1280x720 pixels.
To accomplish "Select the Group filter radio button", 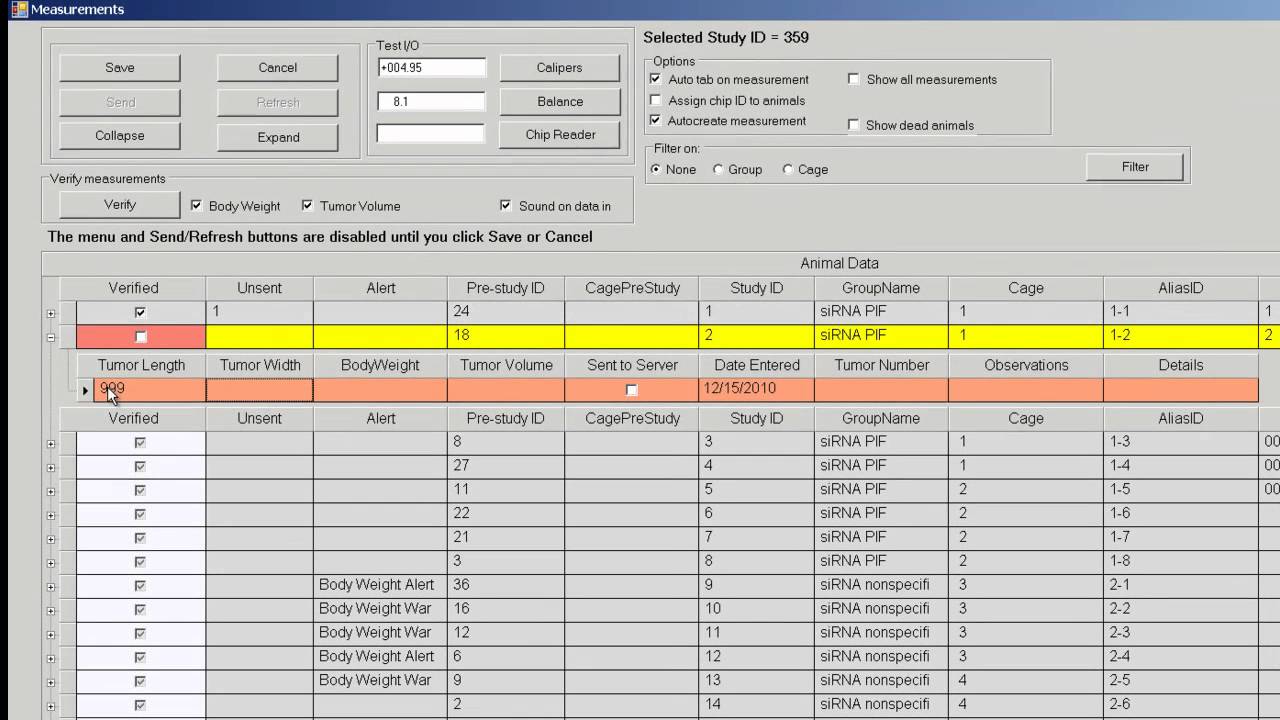I will pyautogui.click(x=719, y=170).
